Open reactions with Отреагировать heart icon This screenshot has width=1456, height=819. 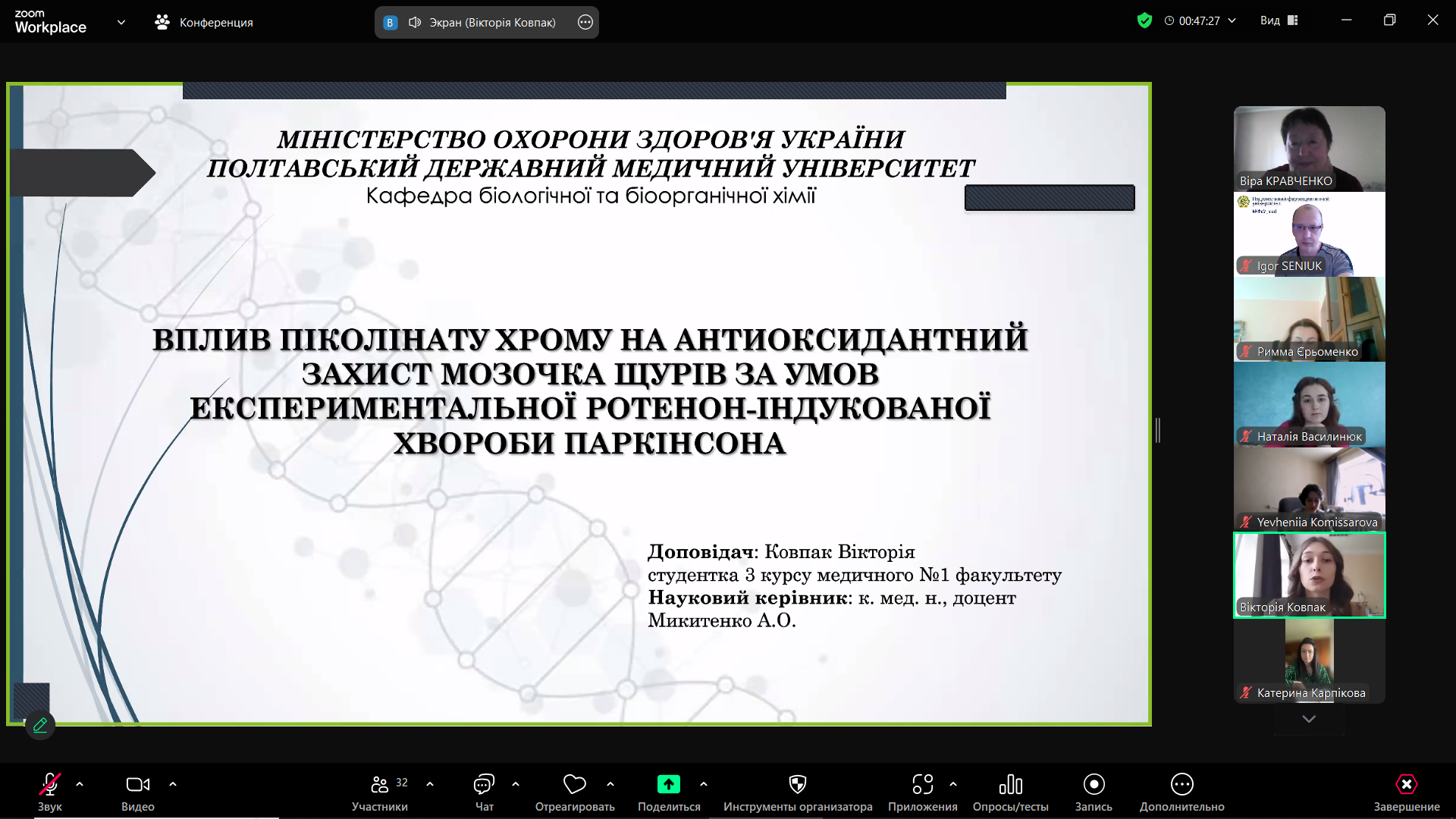pos(575,792)
